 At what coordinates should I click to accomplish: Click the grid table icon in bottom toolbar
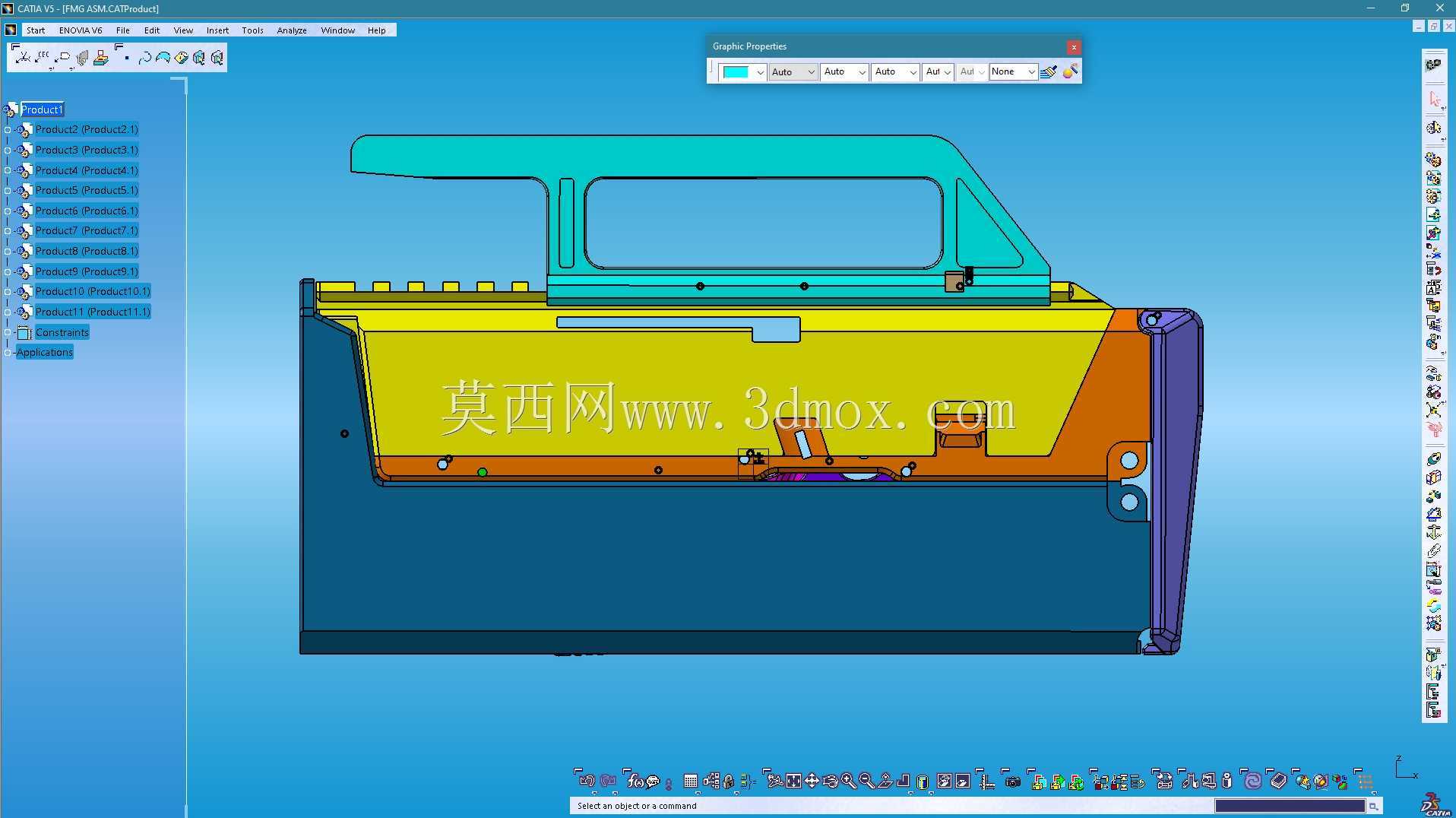[x=691, y=781]
